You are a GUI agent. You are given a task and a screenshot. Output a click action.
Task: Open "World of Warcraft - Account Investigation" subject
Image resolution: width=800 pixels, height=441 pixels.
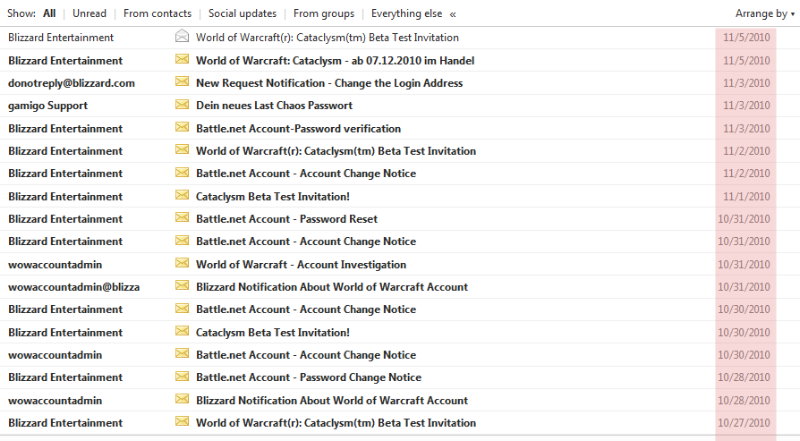click(x=301, y=264)
